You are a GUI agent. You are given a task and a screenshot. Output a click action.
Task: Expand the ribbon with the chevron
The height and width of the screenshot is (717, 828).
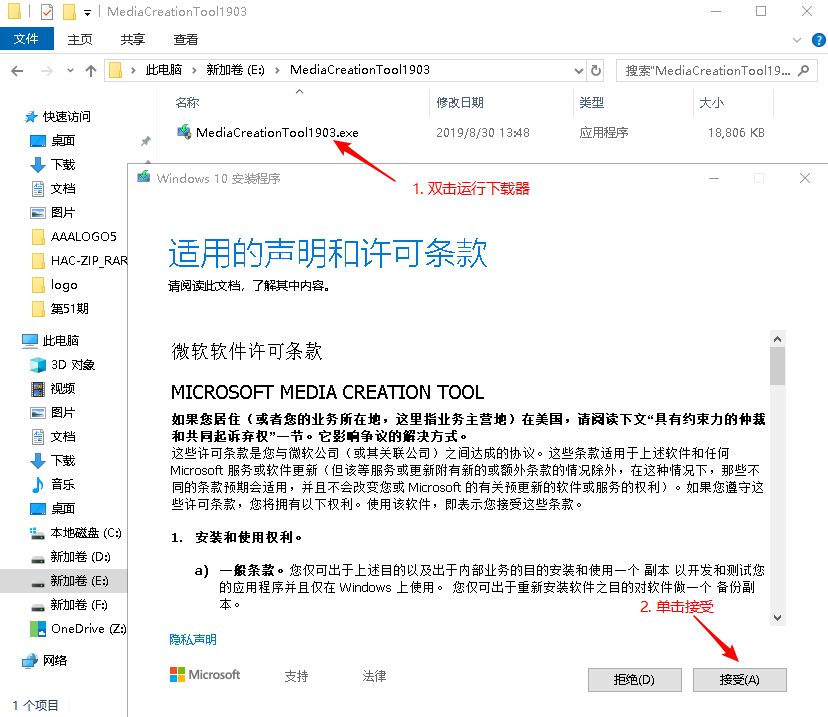click(x=797, y=40)
